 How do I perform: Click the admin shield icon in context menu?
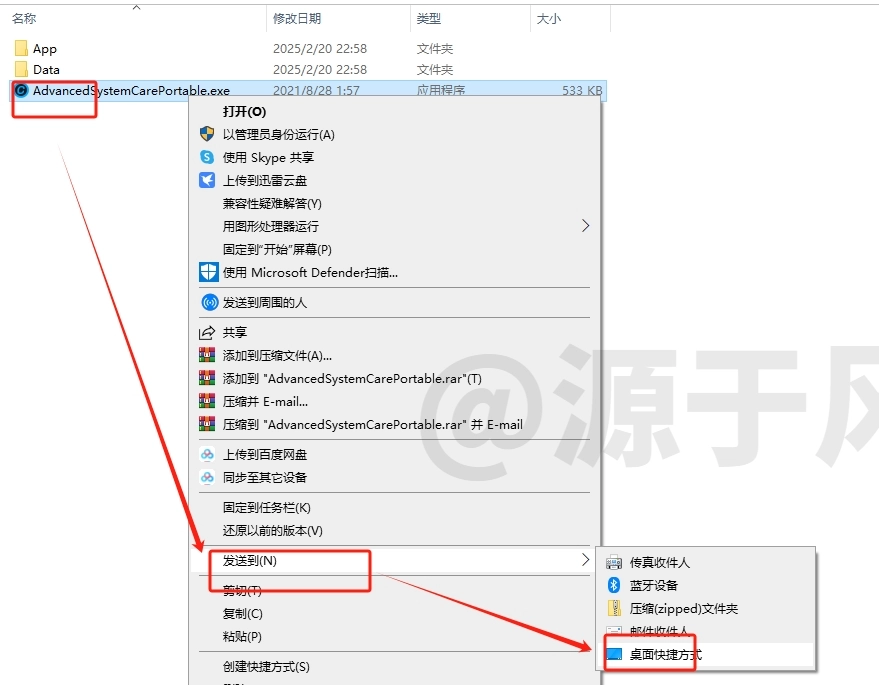207,134
